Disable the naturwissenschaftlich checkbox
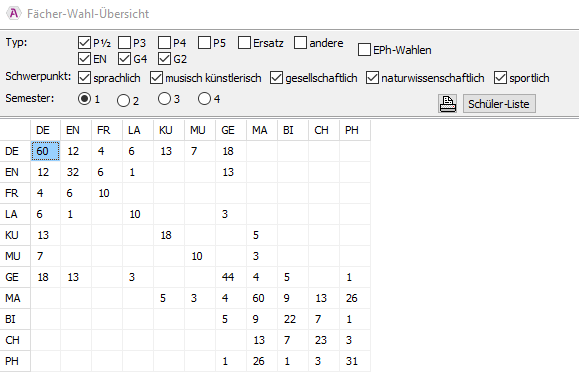Image resolution: width=579 pixels, height=379 pixels. coord(372,78)
